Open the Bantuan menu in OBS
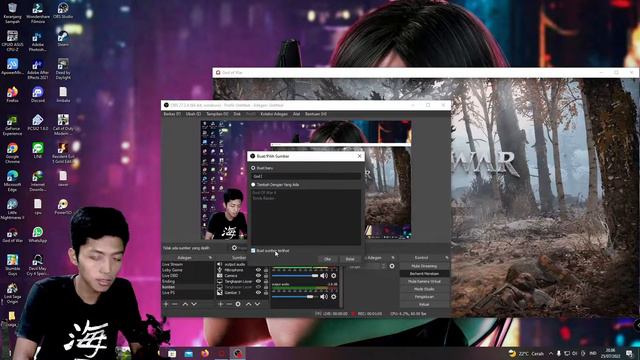640x360 pixels. (x=316, y=114)
